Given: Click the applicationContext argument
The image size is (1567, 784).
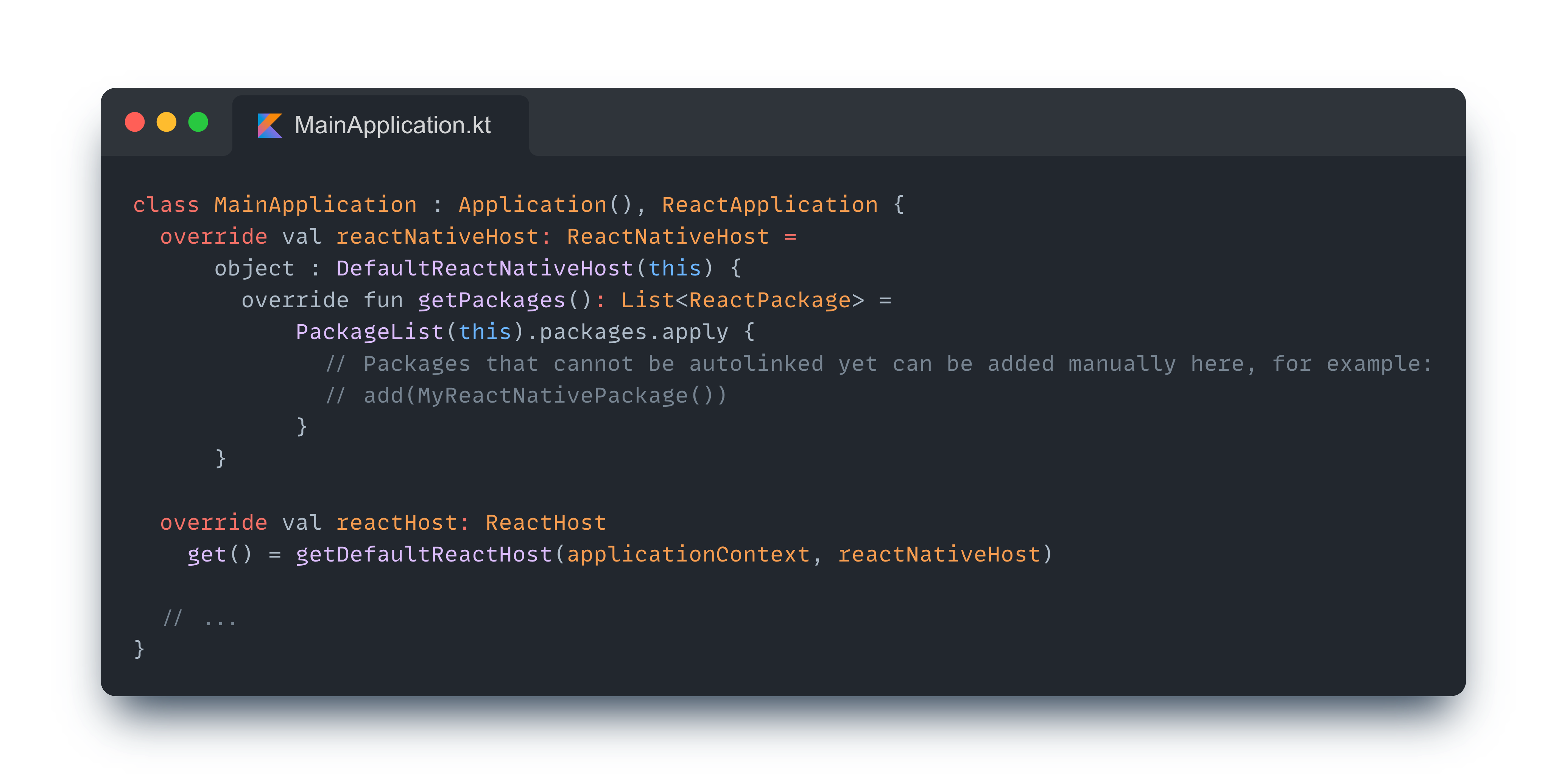Looking at the screenshot, I should (x=688, y=555).
